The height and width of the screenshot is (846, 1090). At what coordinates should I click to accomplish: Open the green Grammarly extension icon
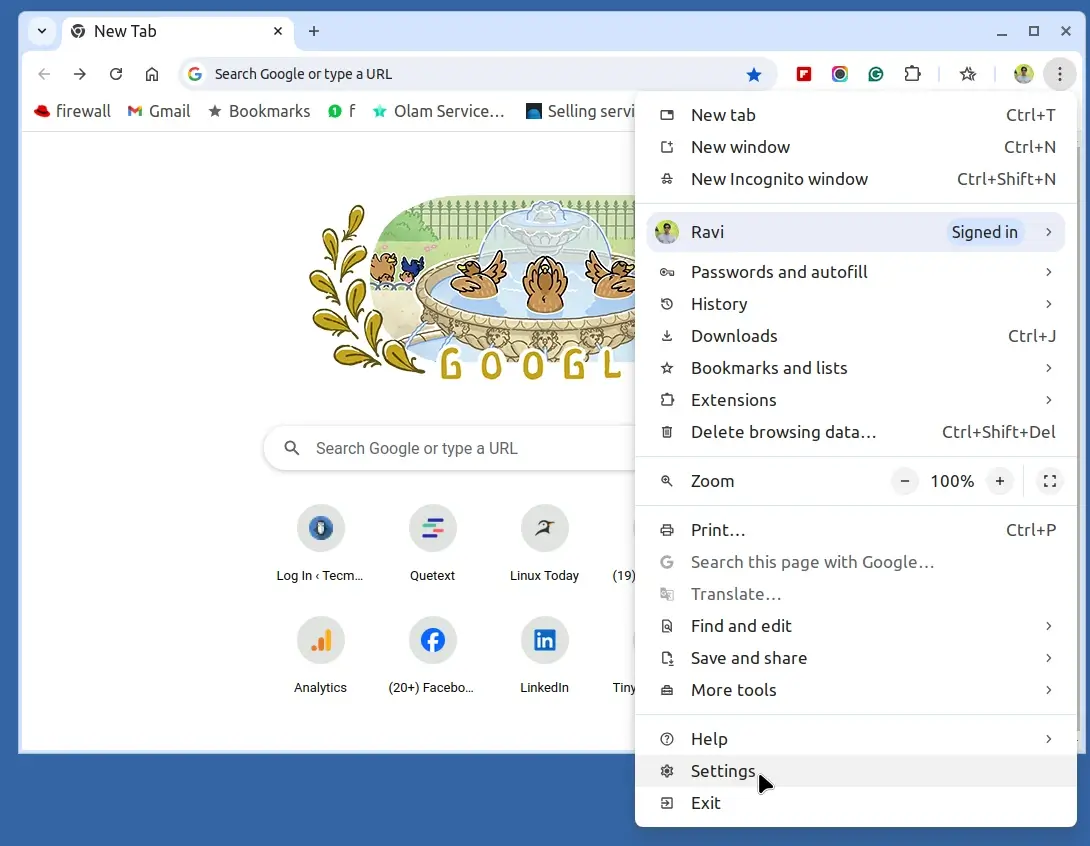point(876,74)
